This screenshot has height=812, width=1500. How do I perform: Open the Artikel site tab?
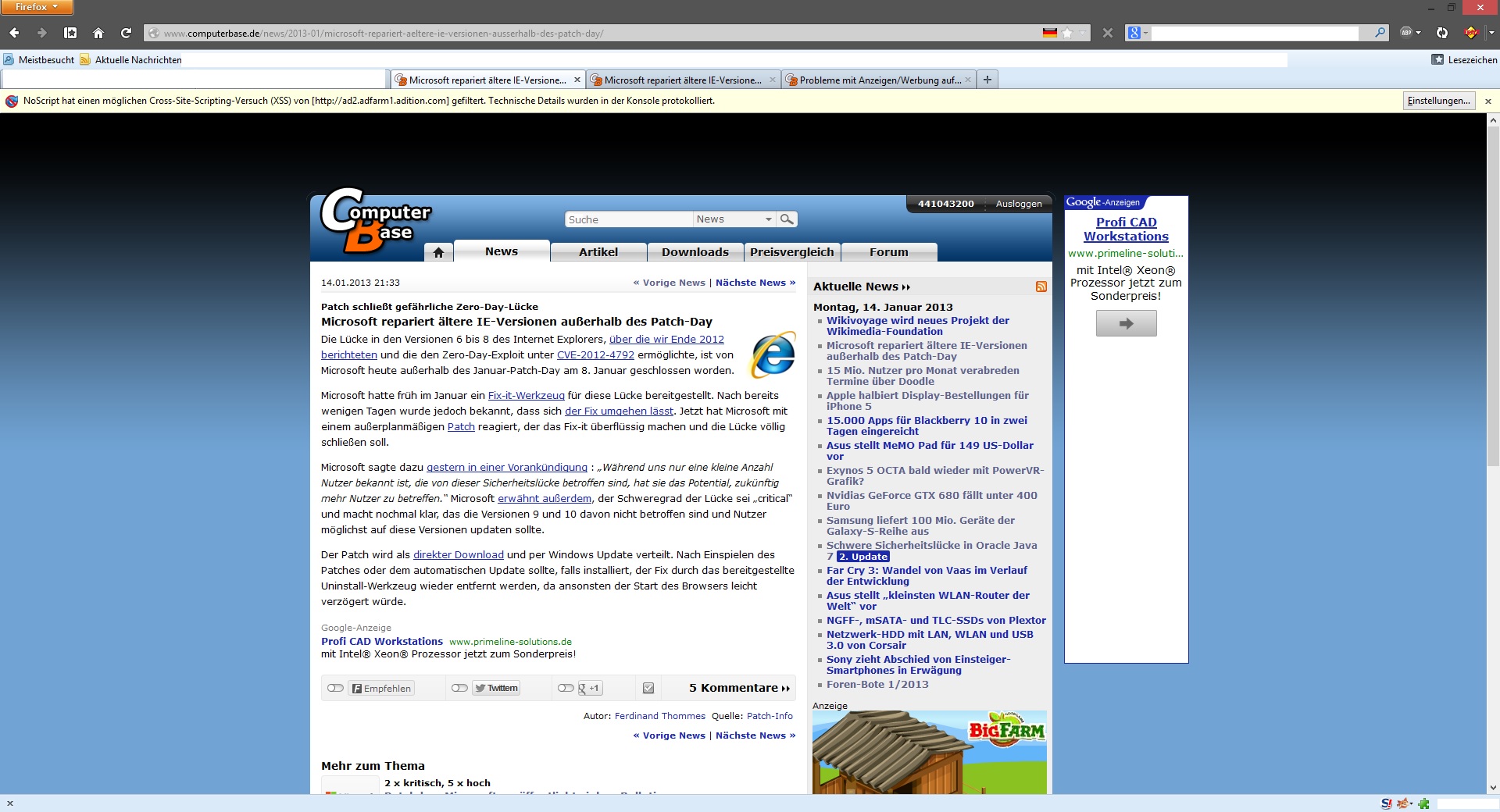tap(598, 252)
